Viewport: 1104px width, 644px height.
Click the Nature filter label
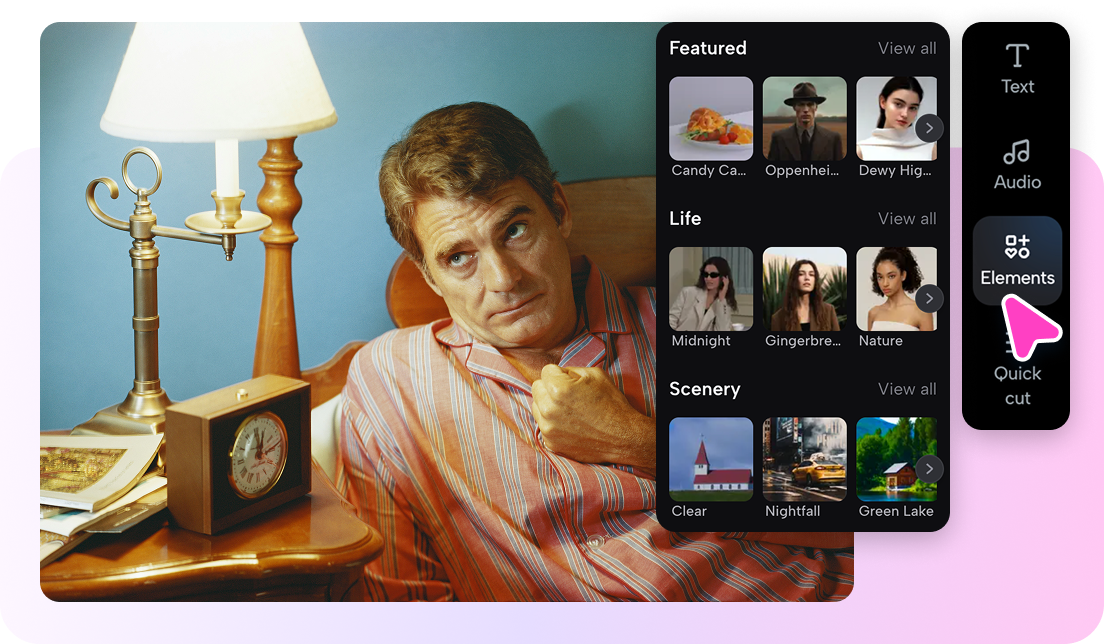[x=880, y=341]
